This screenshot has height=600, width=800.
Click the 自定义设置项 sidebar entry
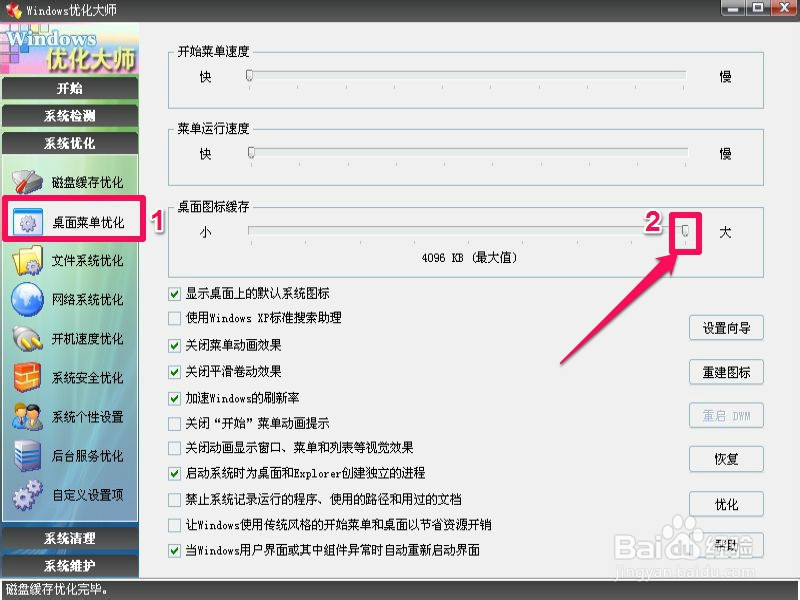coord(70,494)
